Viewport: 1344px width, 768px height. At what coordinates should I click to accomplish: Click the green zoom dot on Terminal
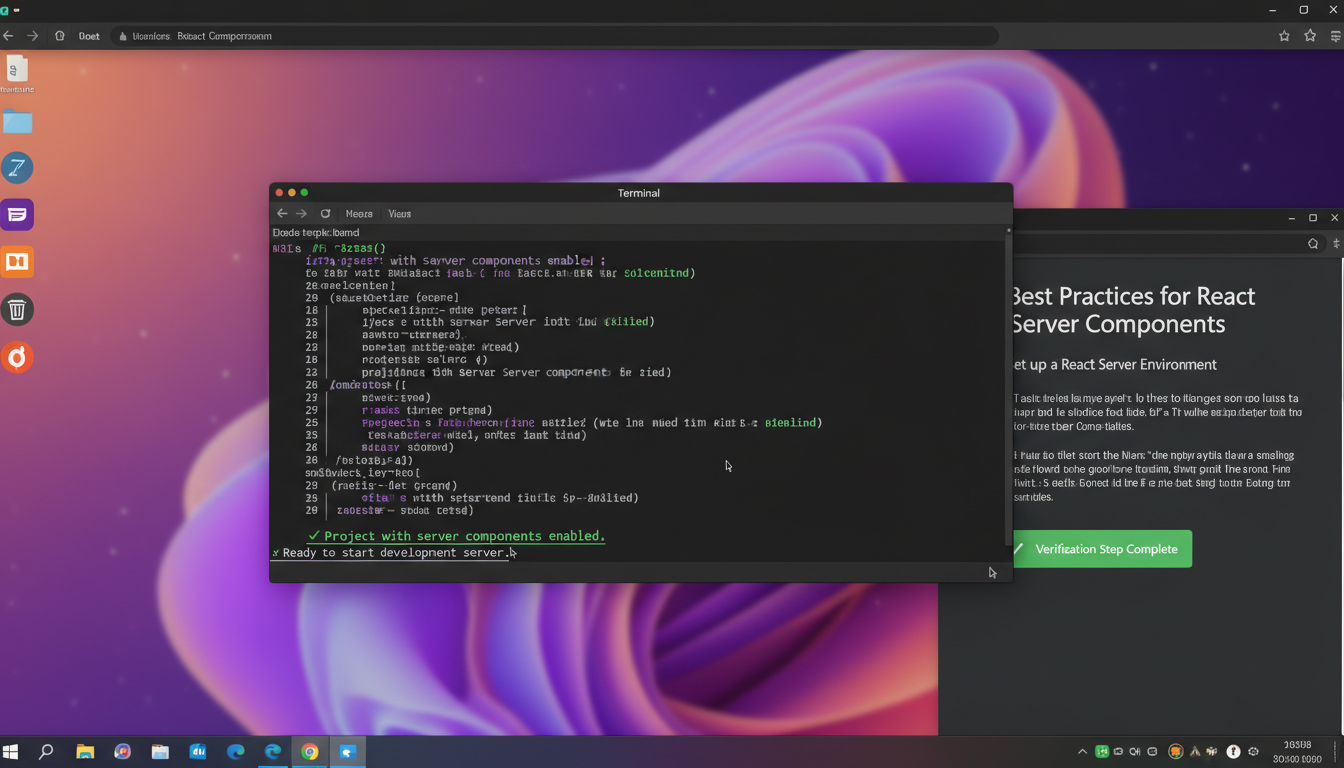pos(305,192)
